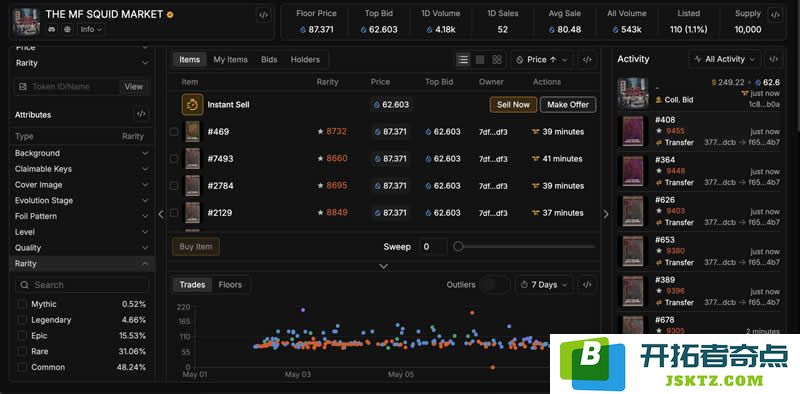Switch to the My Items tab
The height and width of the screenshot is (394, 800).
click(231, 60)
